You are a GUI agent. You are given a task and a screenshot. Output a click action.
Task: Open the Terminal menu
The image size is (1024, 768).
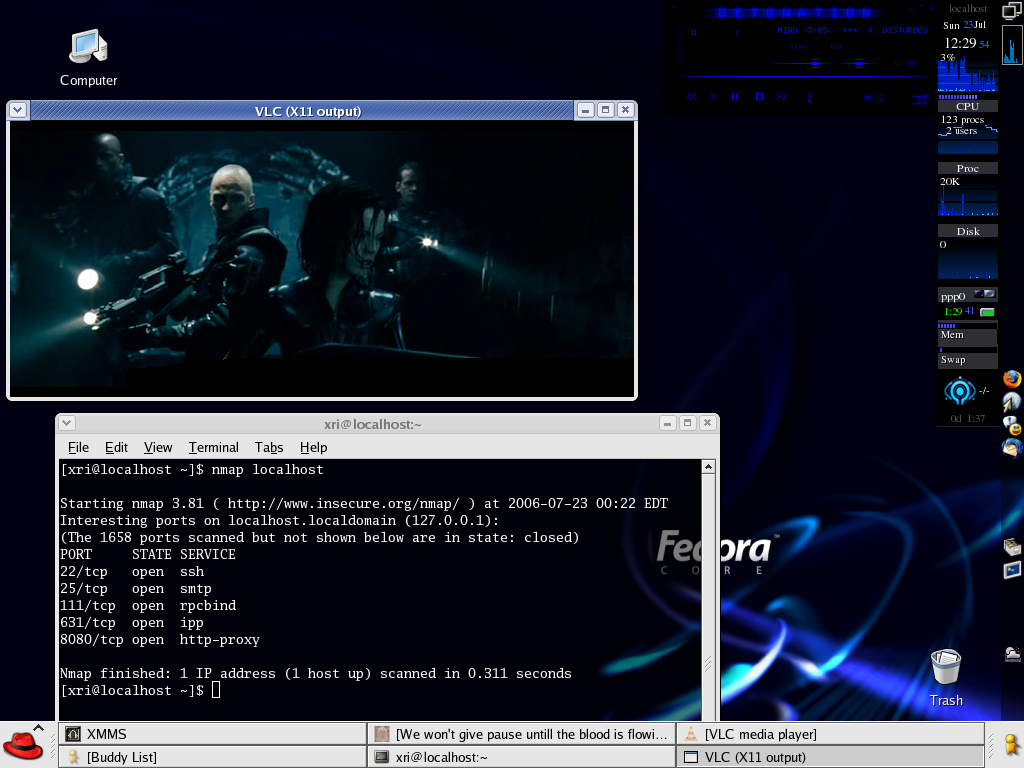pyautogui.click(x=214, y=447)
